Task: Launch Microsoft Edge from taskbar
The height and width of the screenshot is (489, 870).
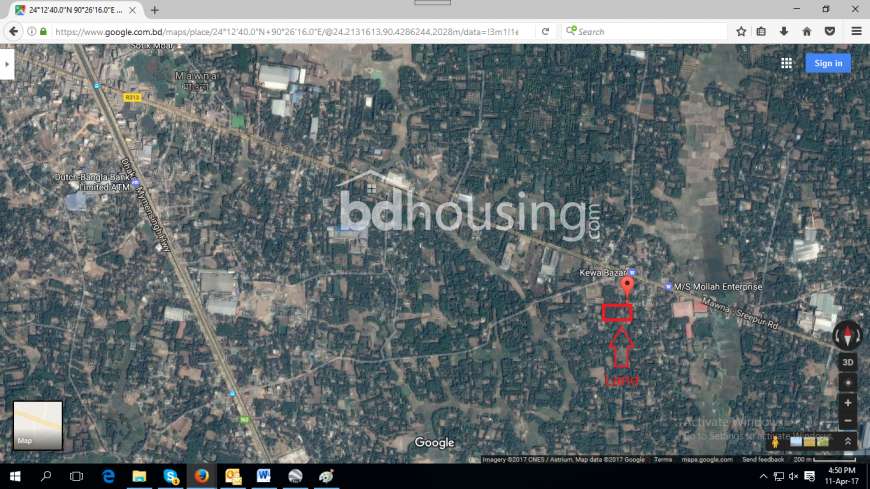Action: pyautogui.click(x=108, y=476)
